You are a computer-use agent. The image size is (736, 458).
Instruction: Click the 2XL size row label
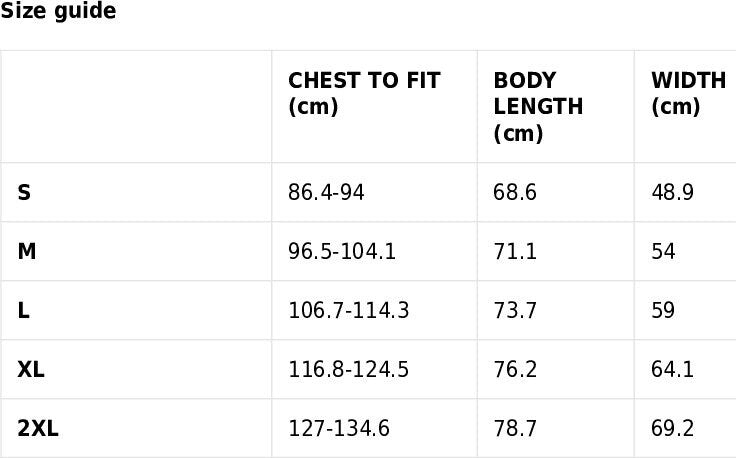[x=38, y=429]
